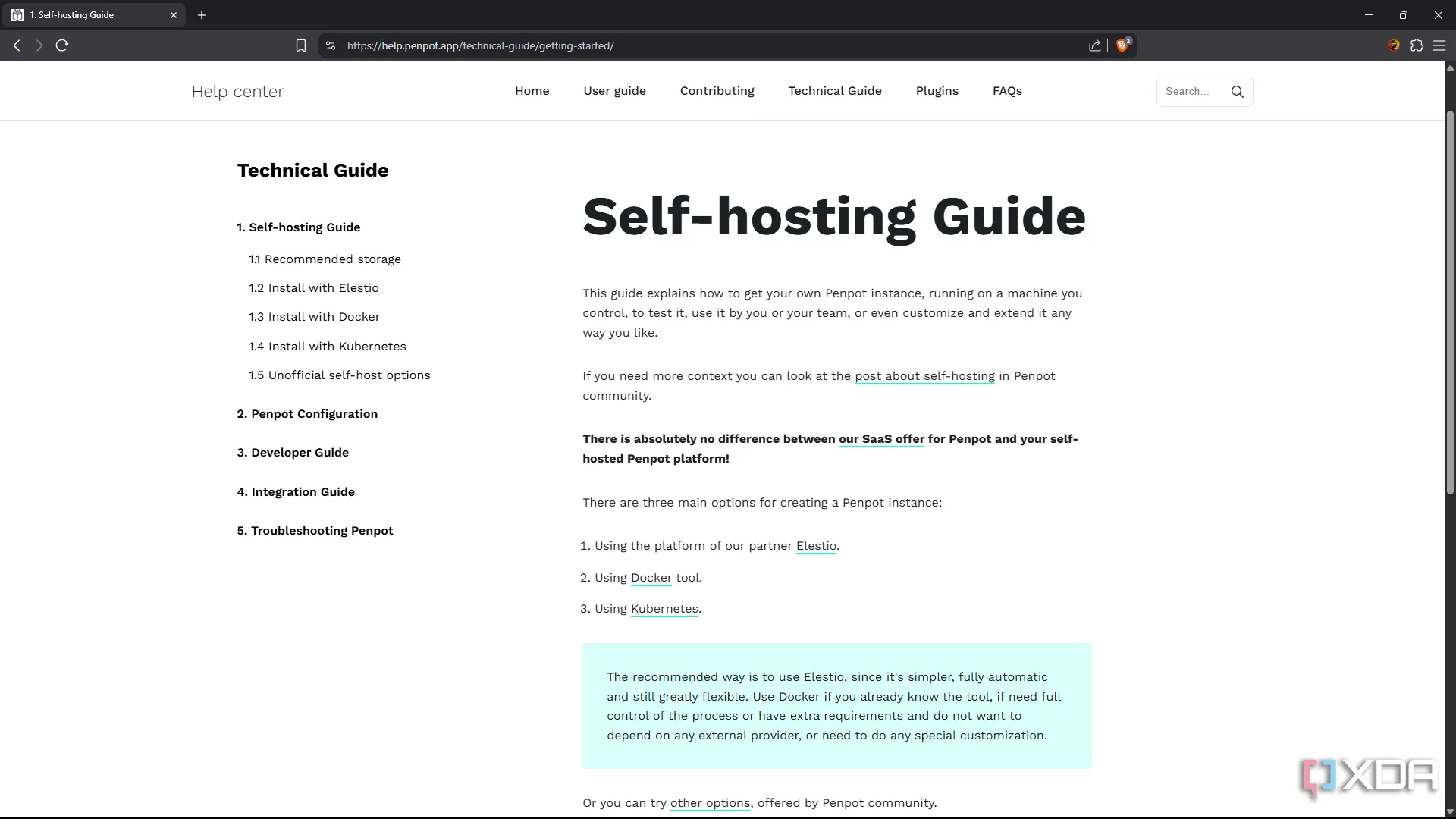Image resolution: width=1456 pixels, height=819 pixels.
Task: Click the scrollbar up arrow
Action: click(x=1450, y=67)
